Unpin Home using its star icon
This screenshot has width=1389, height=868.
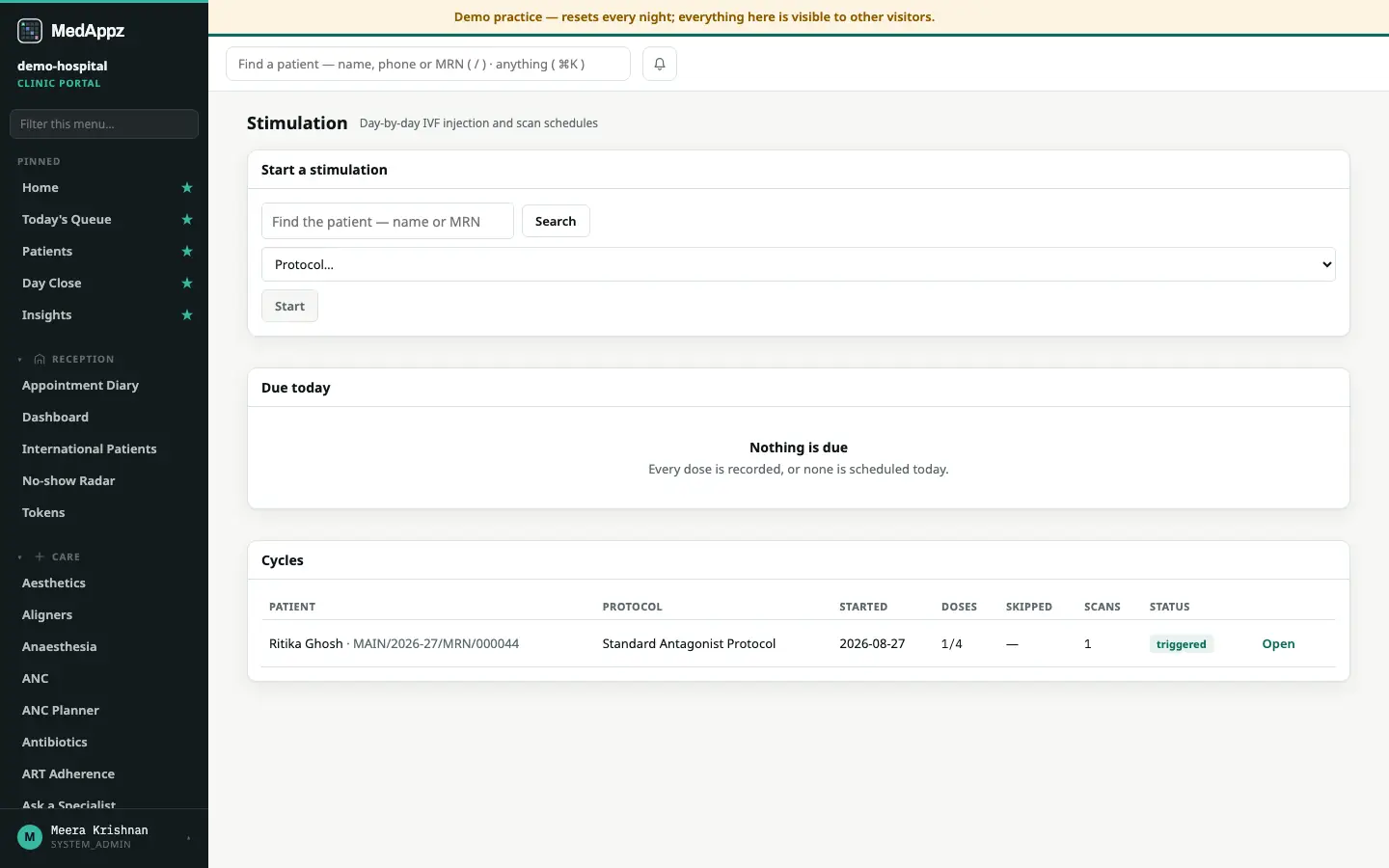coord(187,188)
